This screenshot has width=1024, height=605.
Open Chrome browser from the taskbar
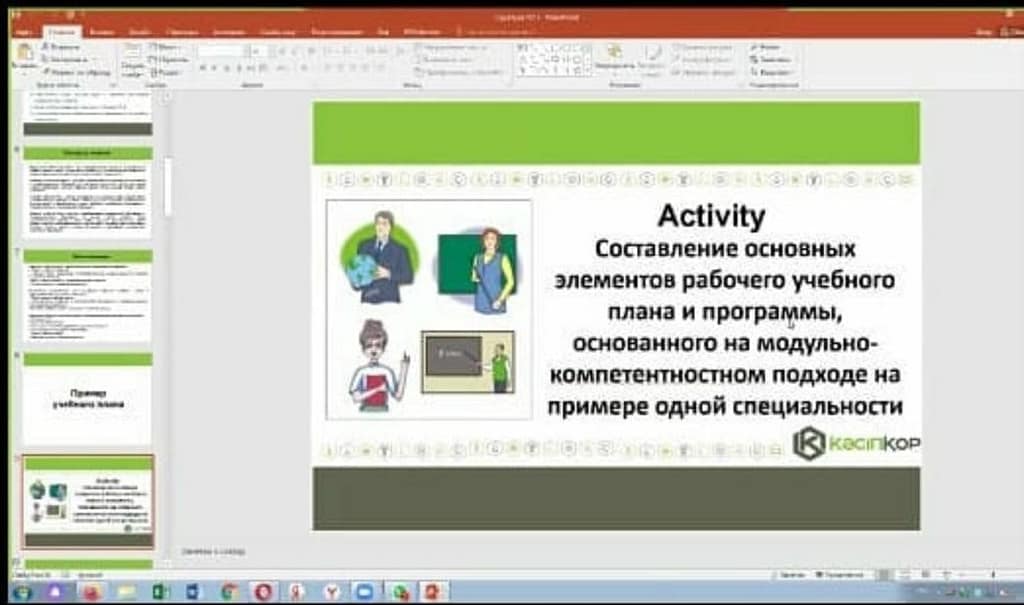(229, 592)
